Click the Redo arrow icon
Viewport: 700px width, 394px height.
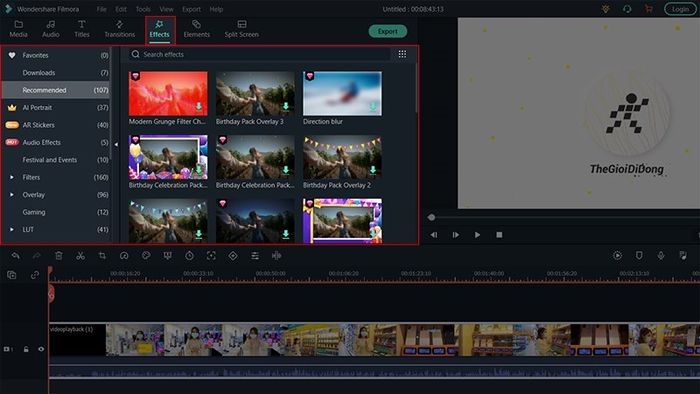(37, 256)
